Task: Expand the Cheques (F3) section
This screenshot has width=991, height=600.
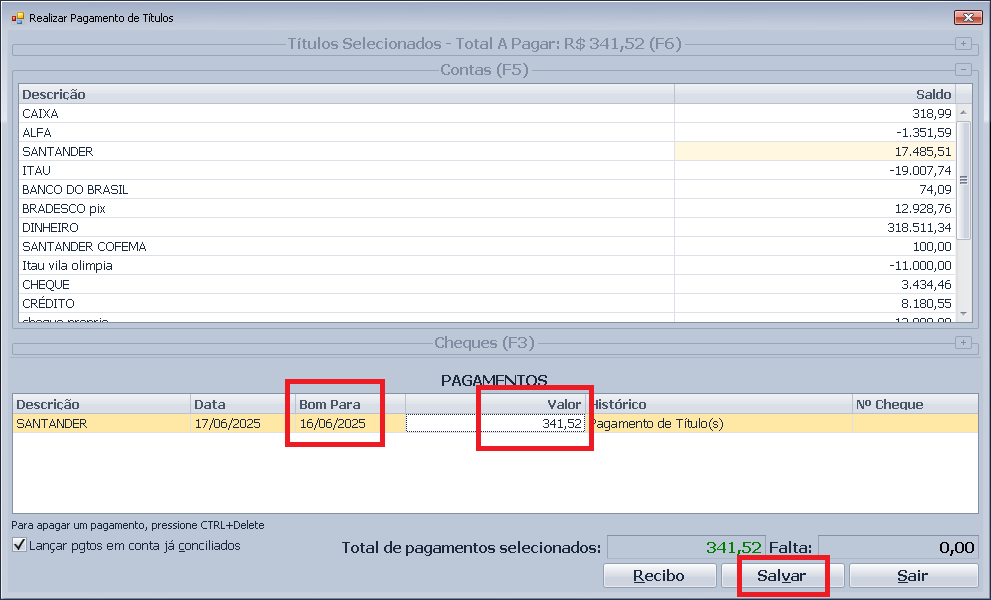Action: [963, 343]
